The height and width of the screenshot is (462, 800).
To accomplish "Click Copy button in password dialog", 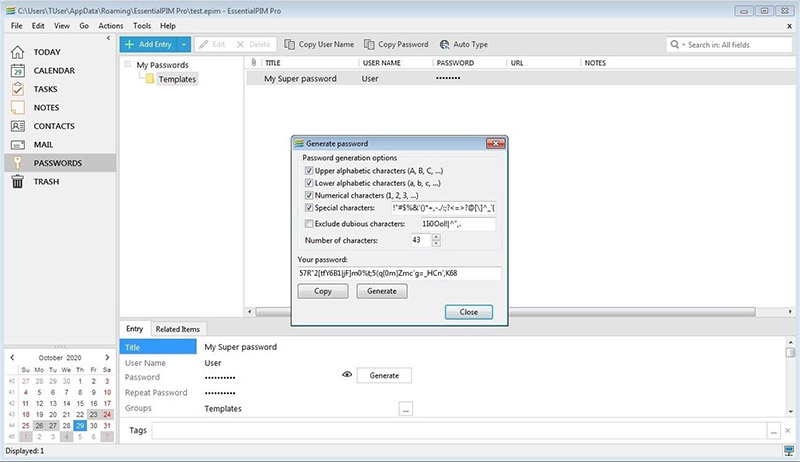I will click(322, 291).
